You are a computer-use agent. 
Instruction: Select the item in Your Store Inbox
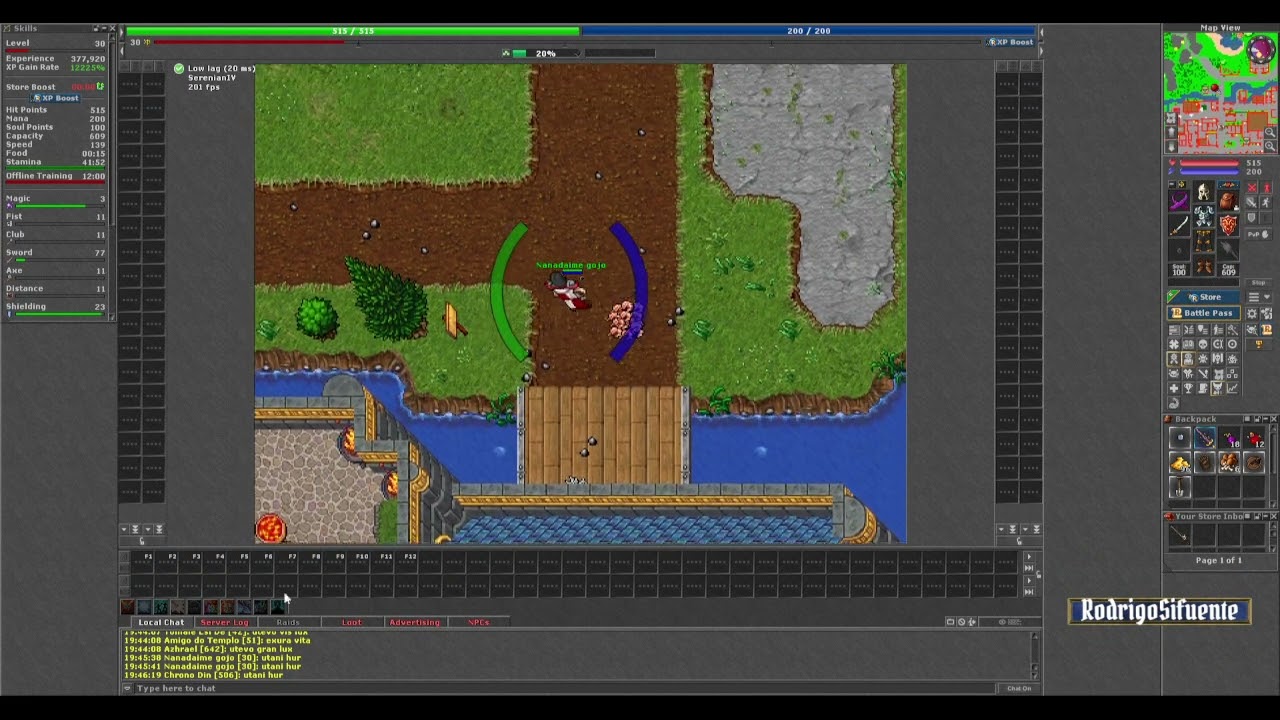pos(1180,535)
